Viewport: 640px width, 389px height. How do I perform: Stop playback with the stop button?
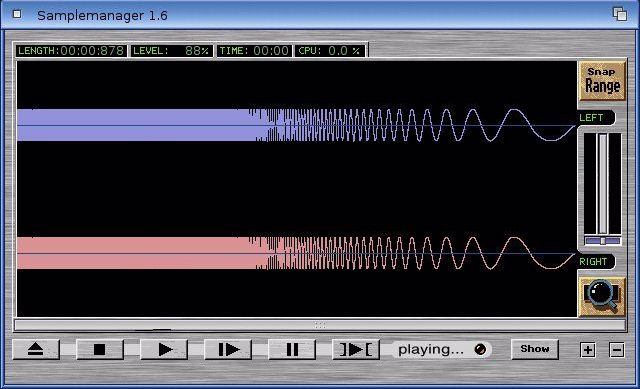100,349
